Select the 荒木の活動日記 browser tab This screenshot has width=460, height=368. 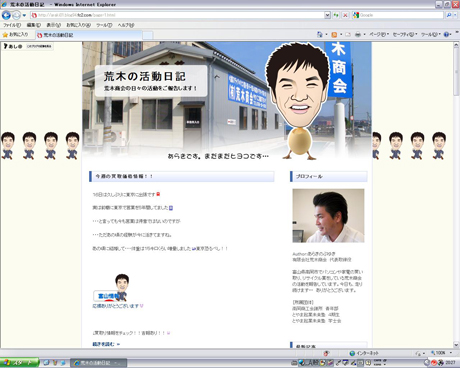[x=88, y=35]
